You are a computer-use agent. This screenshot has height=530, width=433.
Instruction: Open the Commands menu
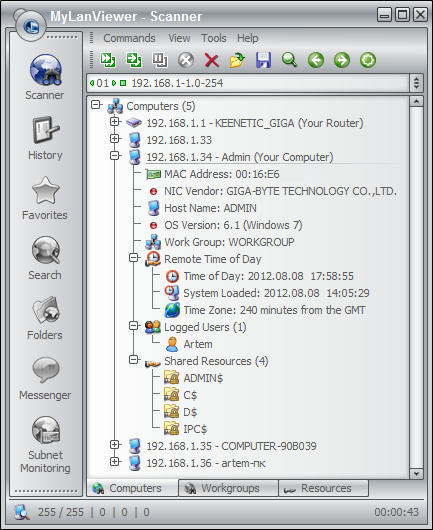pyautogui.click(x=129, y=38)
